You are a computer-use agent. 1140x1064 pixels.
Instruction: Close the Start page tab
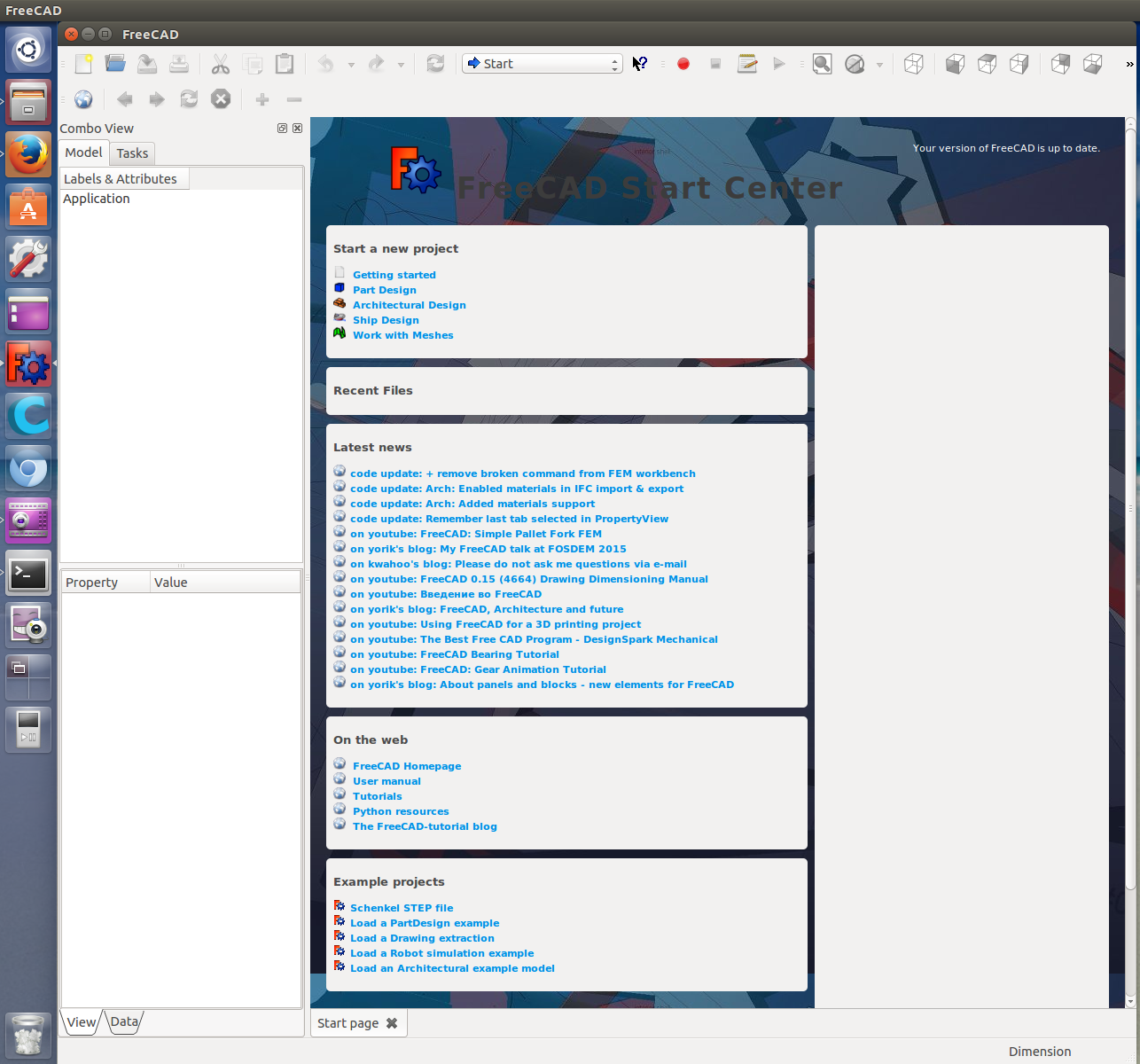pos(392,1023)
